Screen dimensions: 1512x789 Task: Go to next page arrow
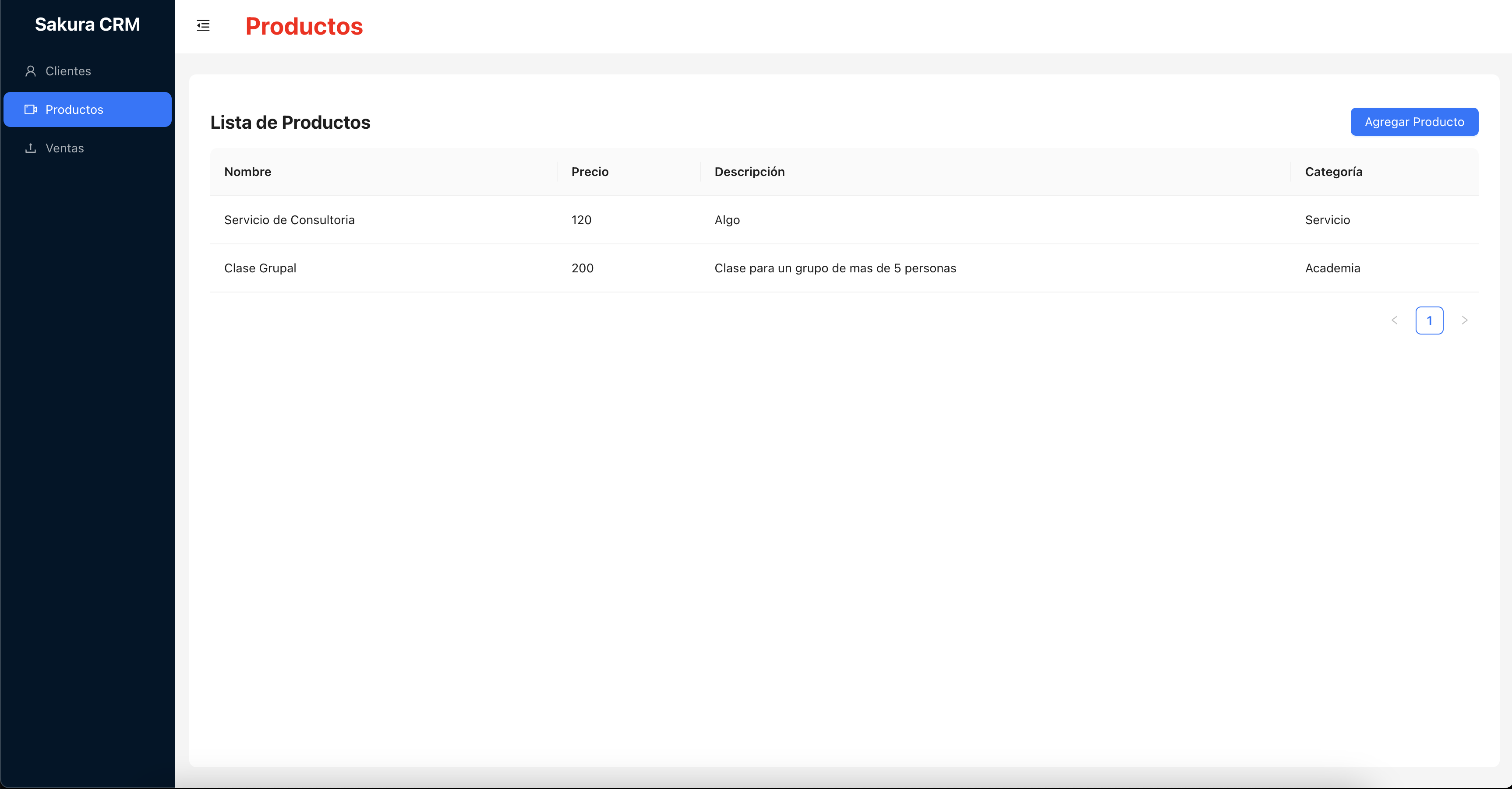[x=1464, y=321]
